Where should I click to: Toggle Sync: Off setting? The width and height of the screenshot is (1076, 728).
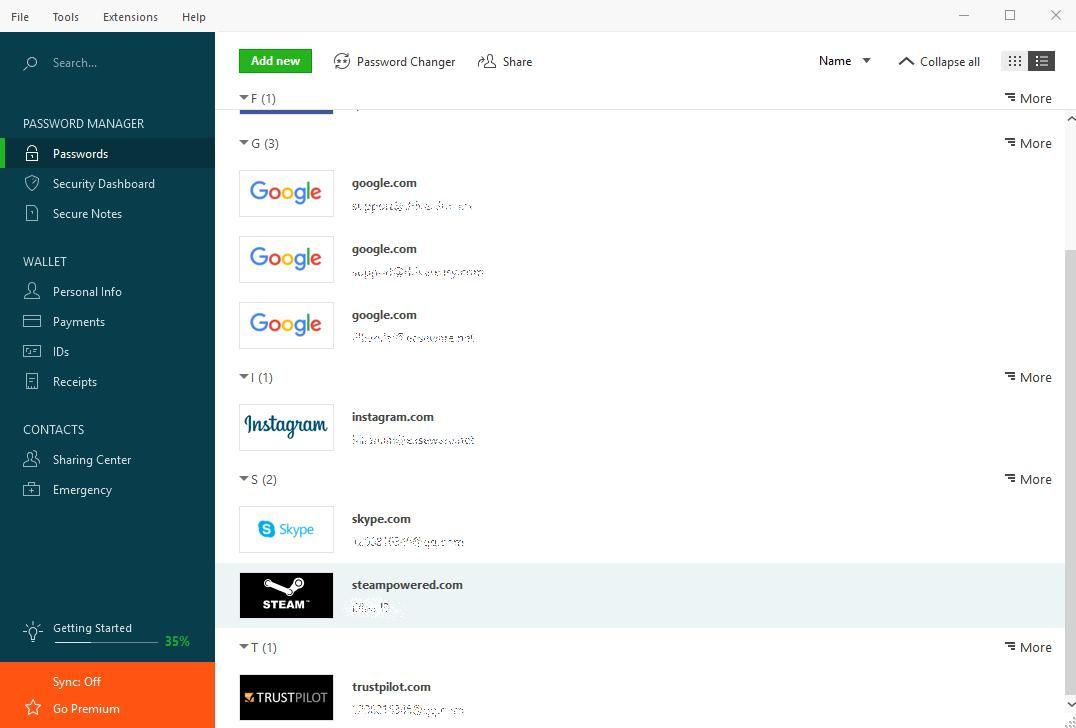77,682
